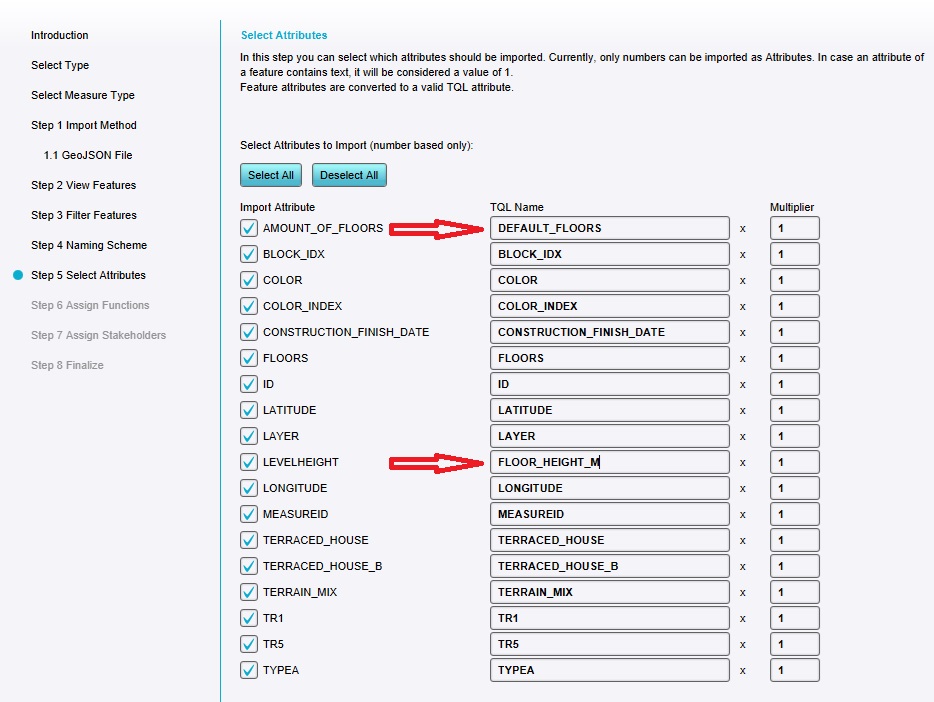Focus the CONSTRUCTION_FINISH_DATE TQL name field
Image resolution: width=934 pixels, height=702 pixels.
(x=609, y=332)
